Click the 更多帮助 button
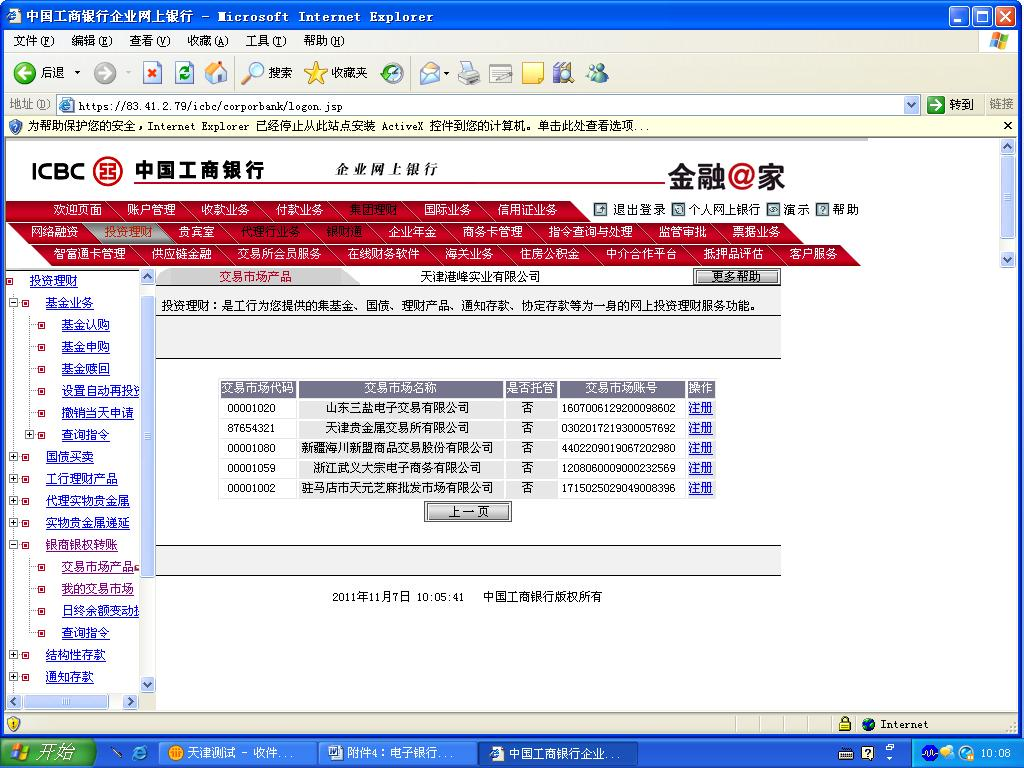The width and height of the screenshot is (1024, 768). [x=736, y=277]
